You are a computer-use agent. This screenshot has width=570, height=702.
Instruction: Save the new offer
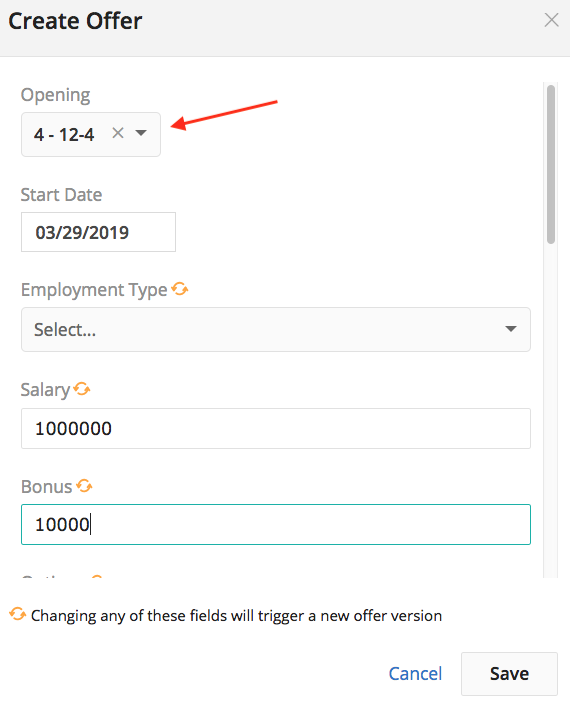click(x=509, y=673)
